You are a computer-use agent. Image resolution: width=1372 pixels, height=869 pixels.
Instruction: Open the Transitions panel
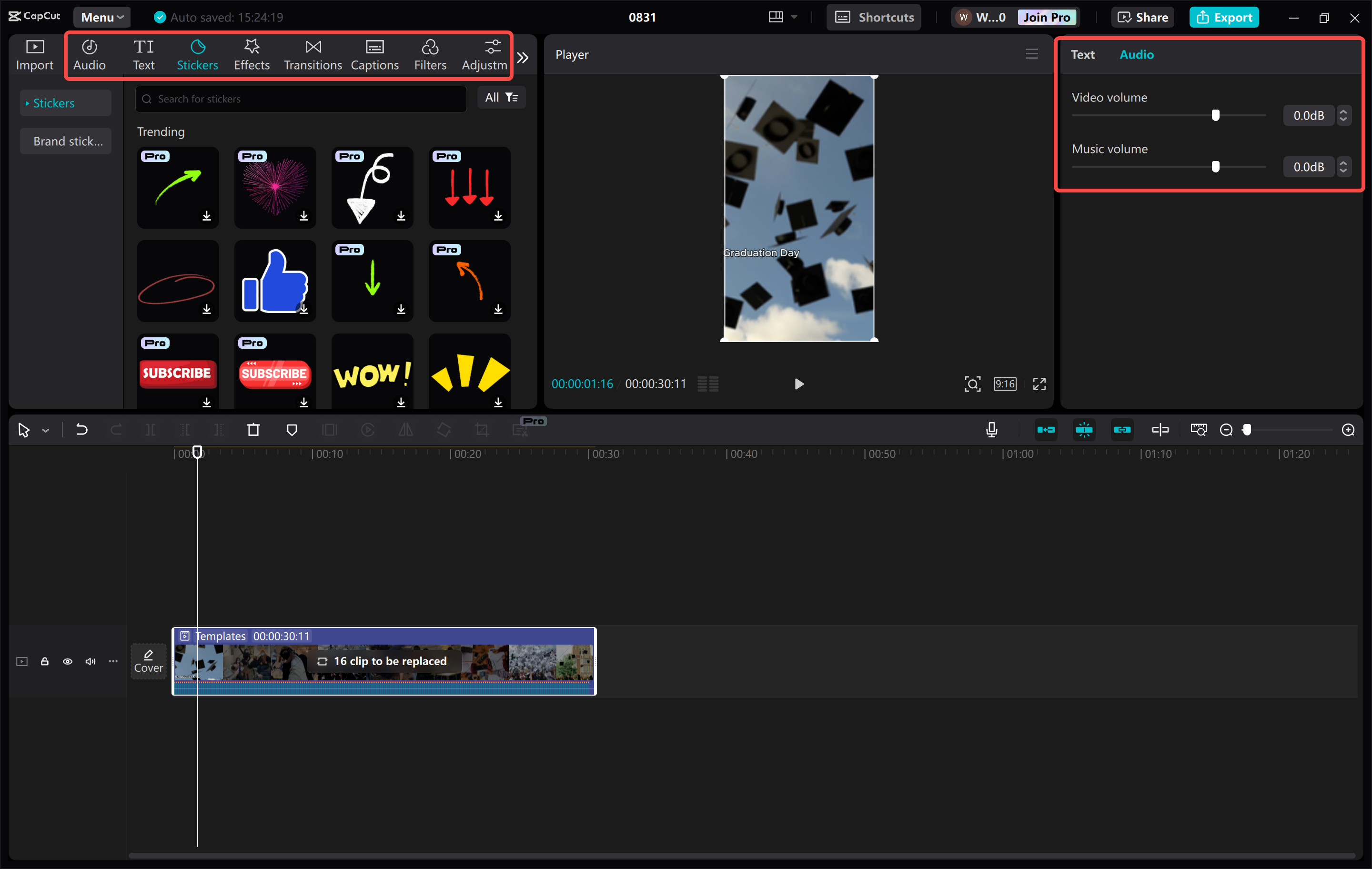pyautogui.click(x=312, y=54)
